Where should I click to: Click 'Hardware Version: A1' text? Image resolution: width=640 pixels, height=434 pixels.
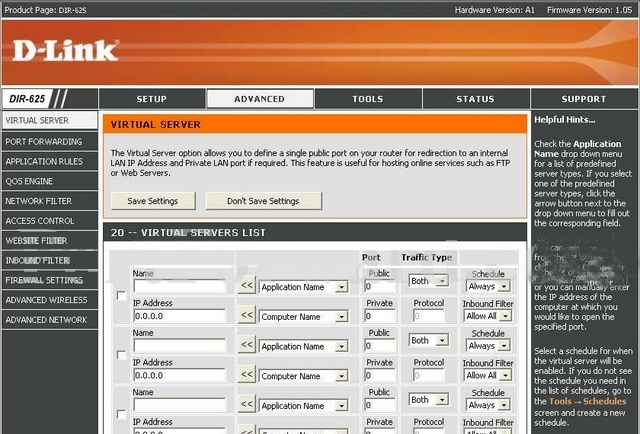(495, 10)
